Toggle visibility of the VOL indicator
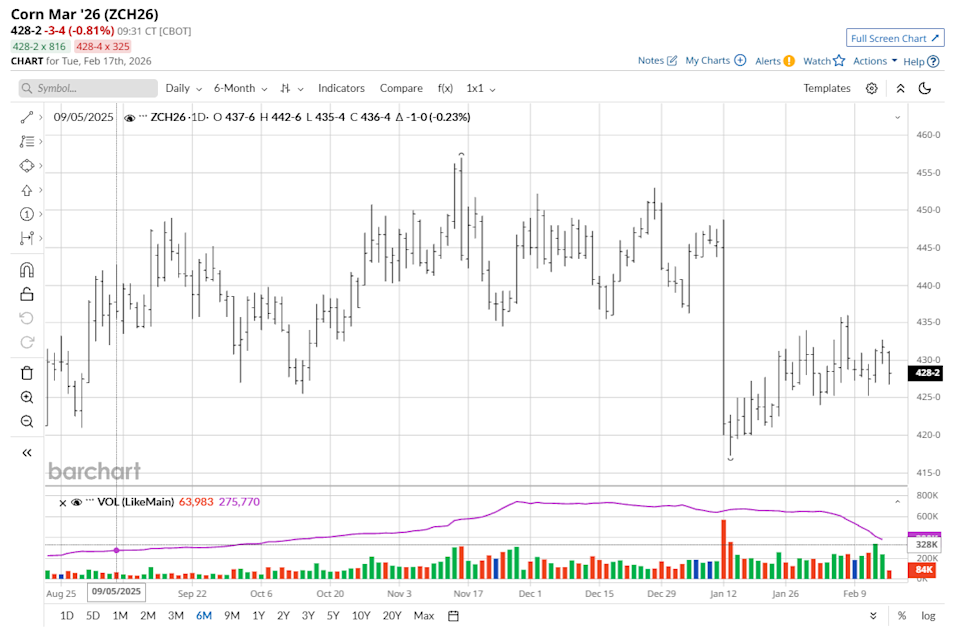Image resolution: width=960 pixels, height=634 pixels. click(x=79, y=502)
